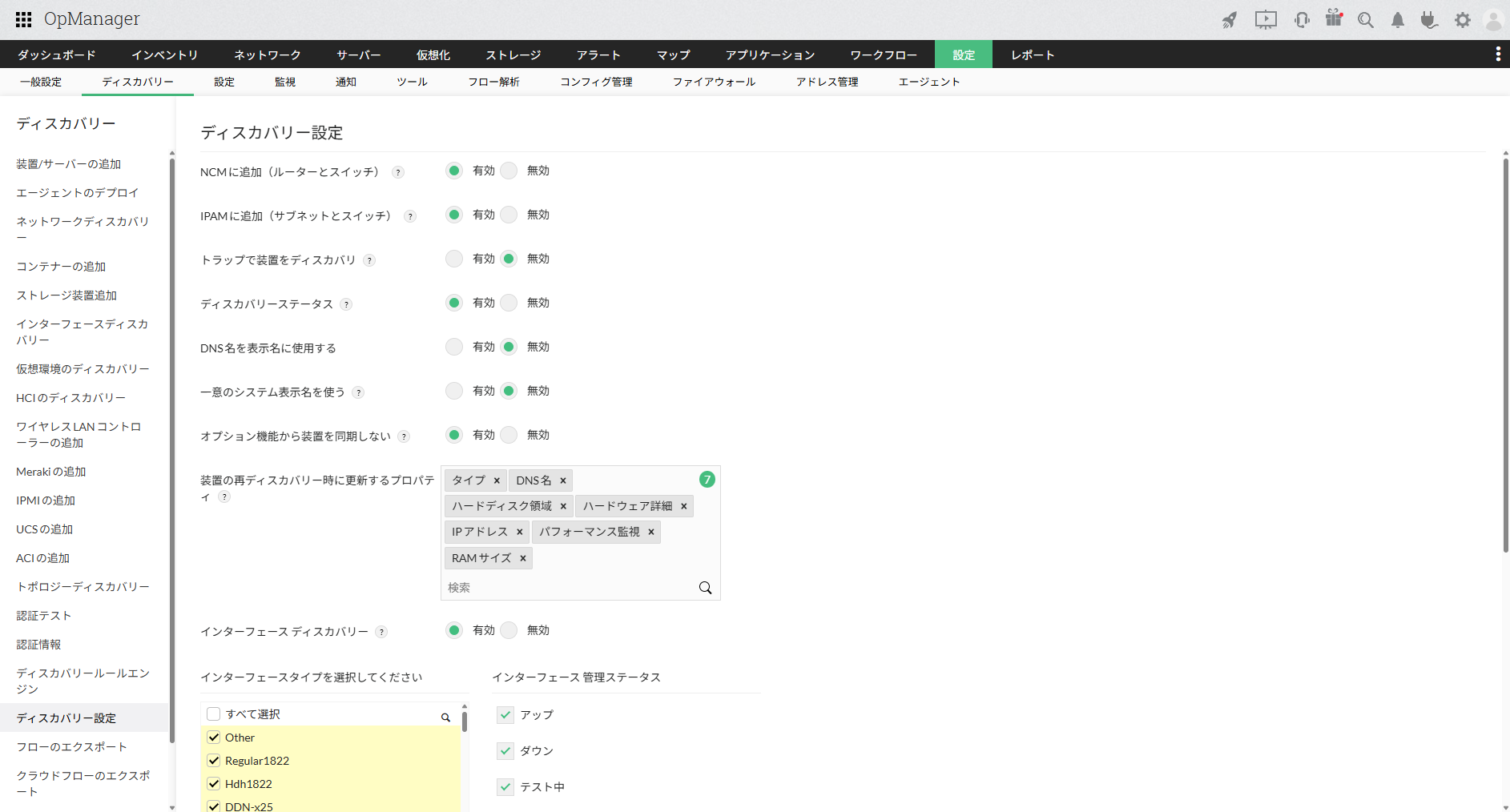
Task: Uncheck the テスト中 status checkbox
Action: pyautogui.click(x=505, y=787)
